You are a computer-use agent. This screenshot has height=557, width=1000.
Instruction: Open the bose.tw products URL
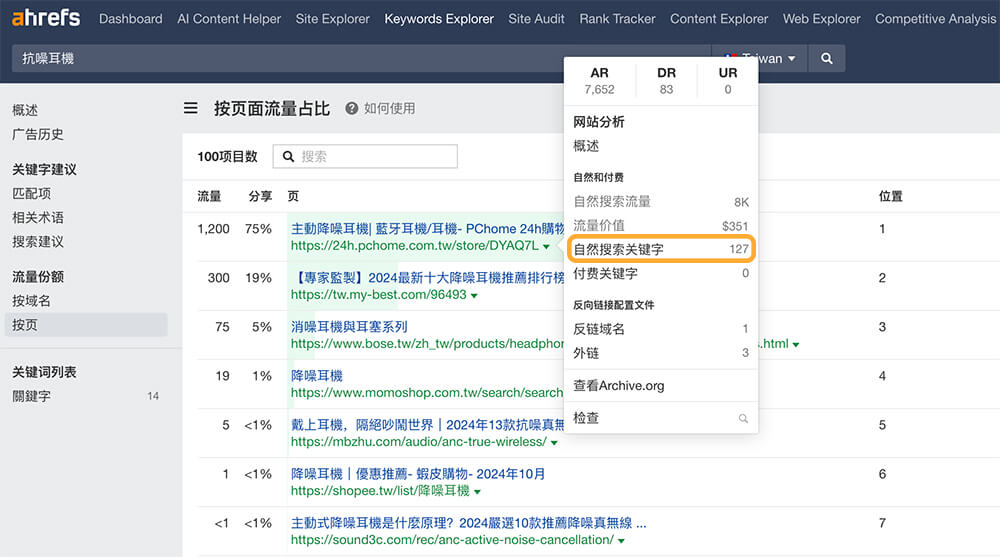click(427, 344)
